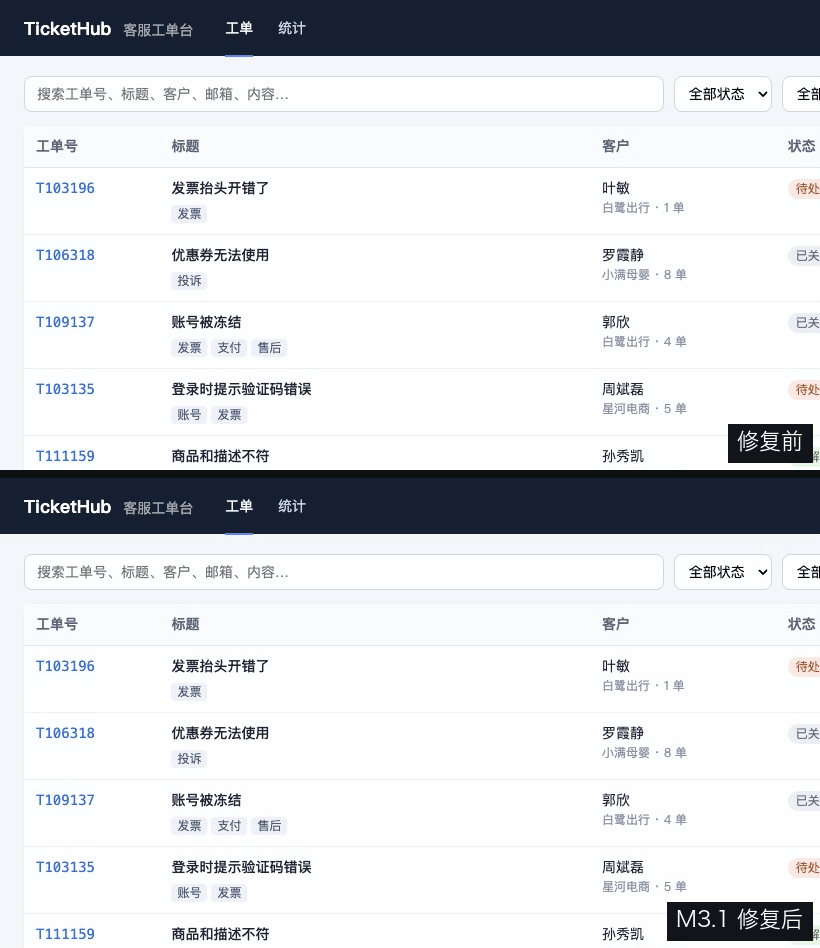Open ticket T103196 in the 修复后 panel
This screenshot has width=820, height=948.
65,666
